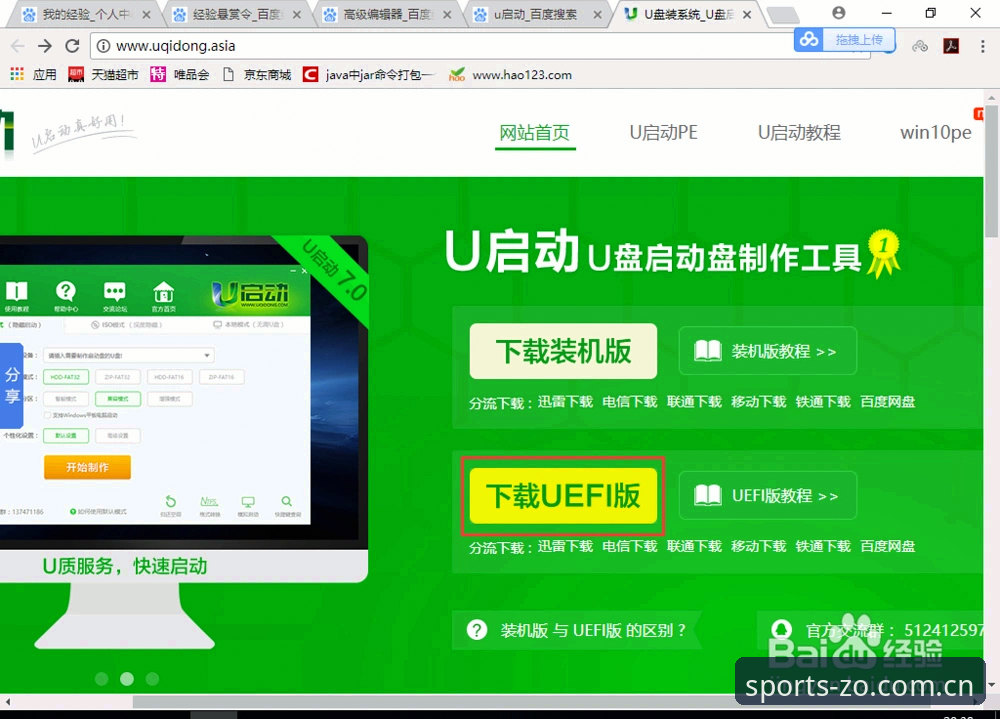Click the horizontal scrollbar left arrow
Viewport: 1000px width, 719px height.
click(7, 702)
